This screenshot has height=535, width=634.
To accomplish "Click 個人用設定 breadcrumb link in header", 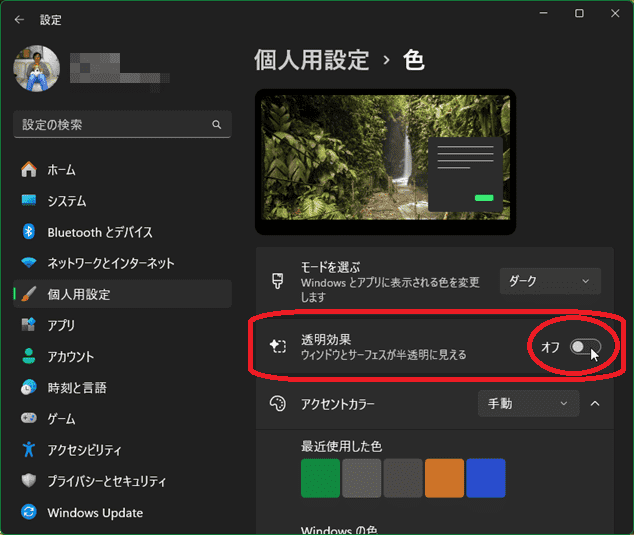I will pyautogui.click(x=311, y=60).
